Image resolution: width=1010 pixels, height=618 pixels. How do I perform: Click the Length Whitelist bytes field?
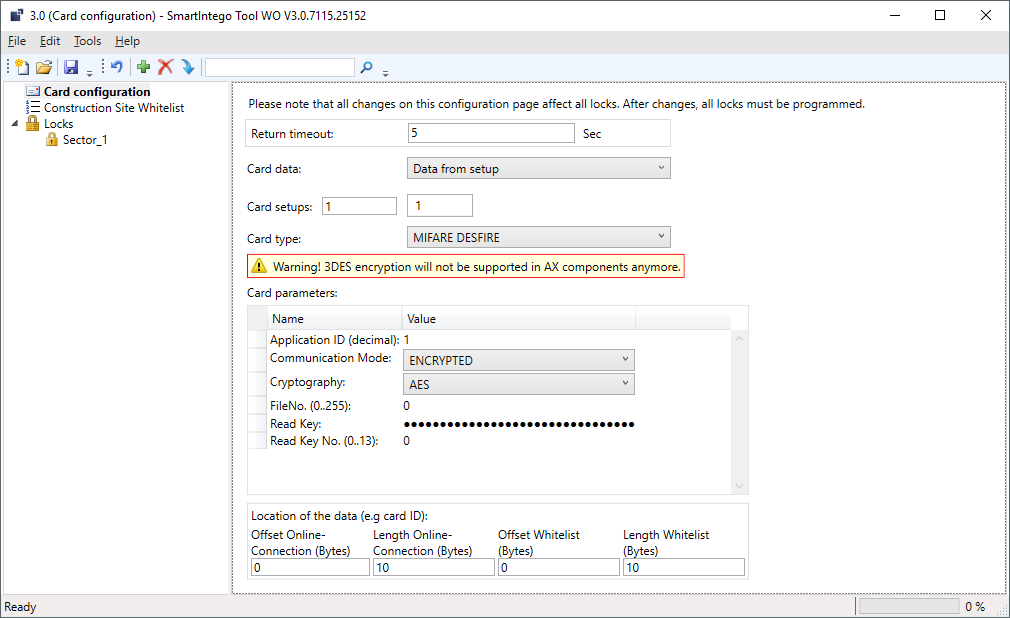[x=683, y=568]
